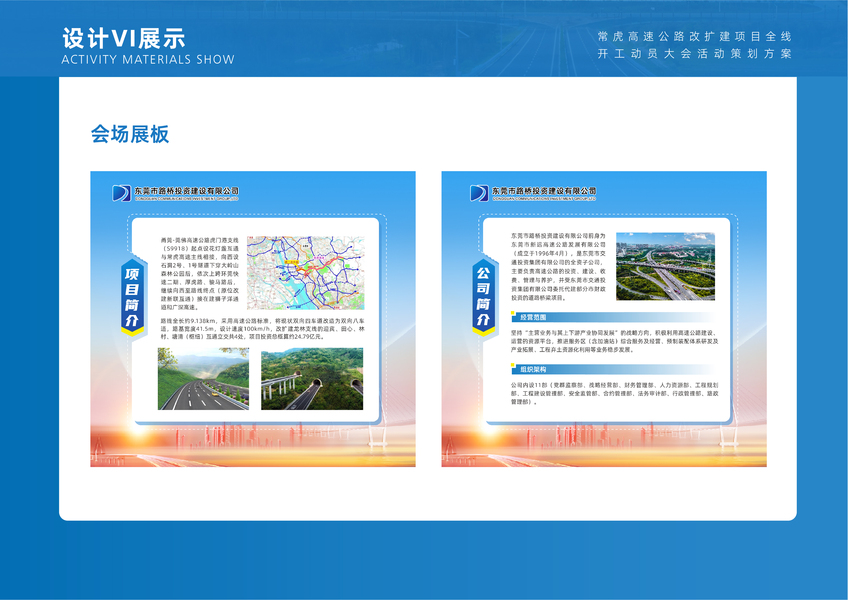The image size is (848, 600).
Task: Click the company history paragraph mentioning 1996年4月
Action: pos(558,267)
